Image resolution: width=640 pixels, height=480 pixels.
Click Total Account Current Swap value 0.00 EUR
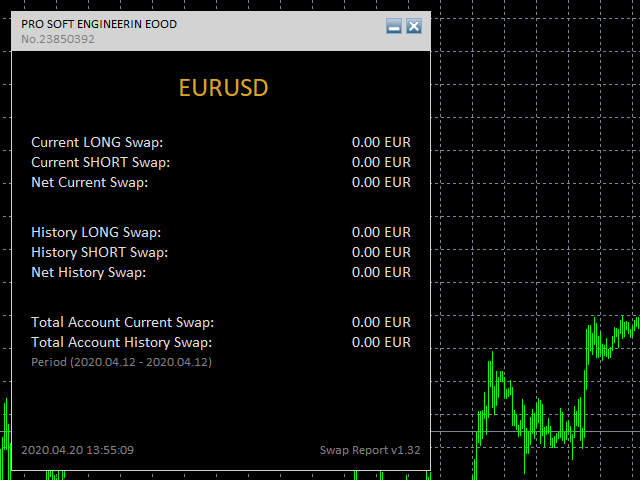(381, 322)
